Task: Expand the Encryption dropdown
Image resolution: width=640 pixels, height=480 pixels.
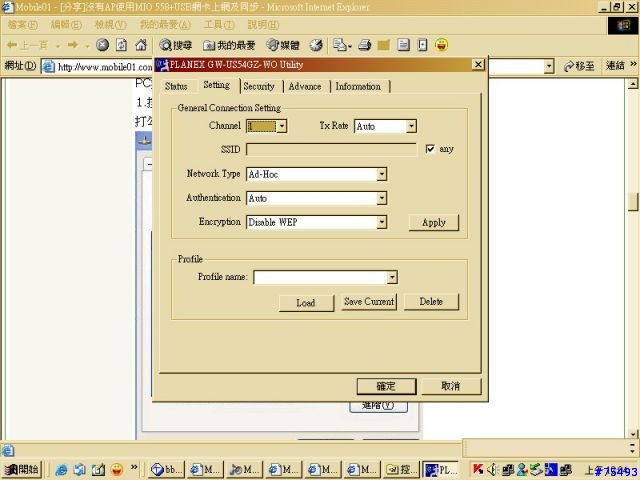Action: point(382,222)
